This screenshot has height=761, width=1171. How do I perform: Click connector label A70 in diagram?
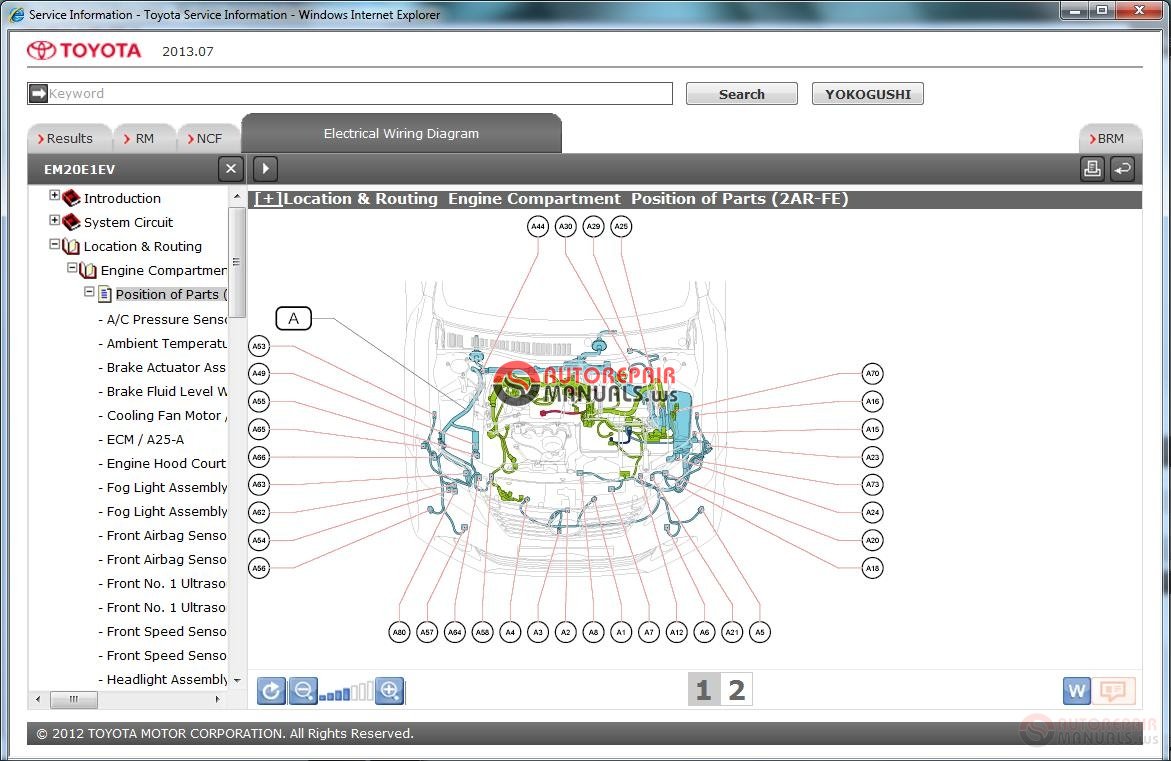(x=872, y=373)
